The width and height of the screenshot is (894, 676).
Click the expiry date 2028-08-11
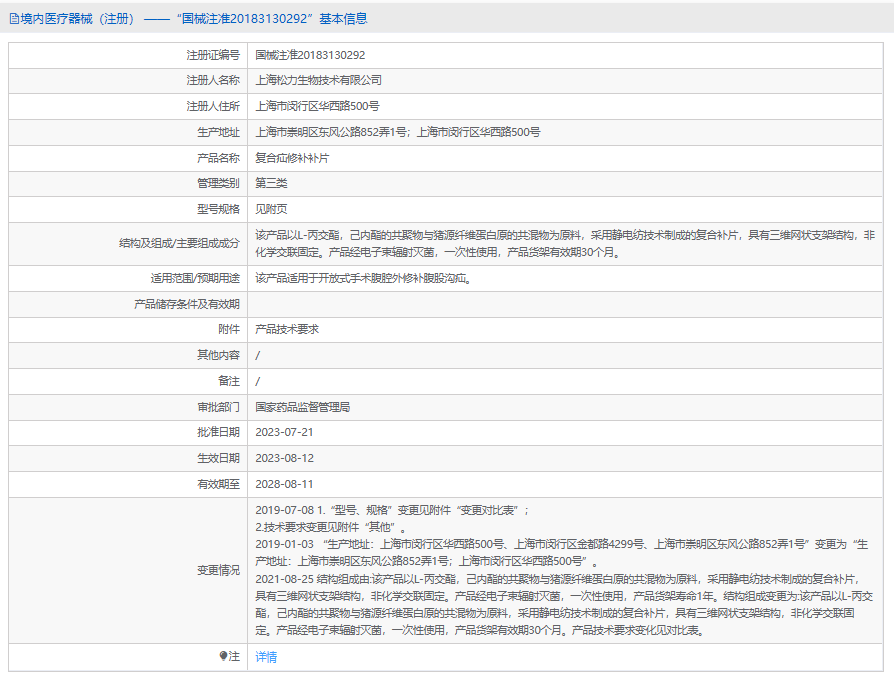[x=284, y=484]
